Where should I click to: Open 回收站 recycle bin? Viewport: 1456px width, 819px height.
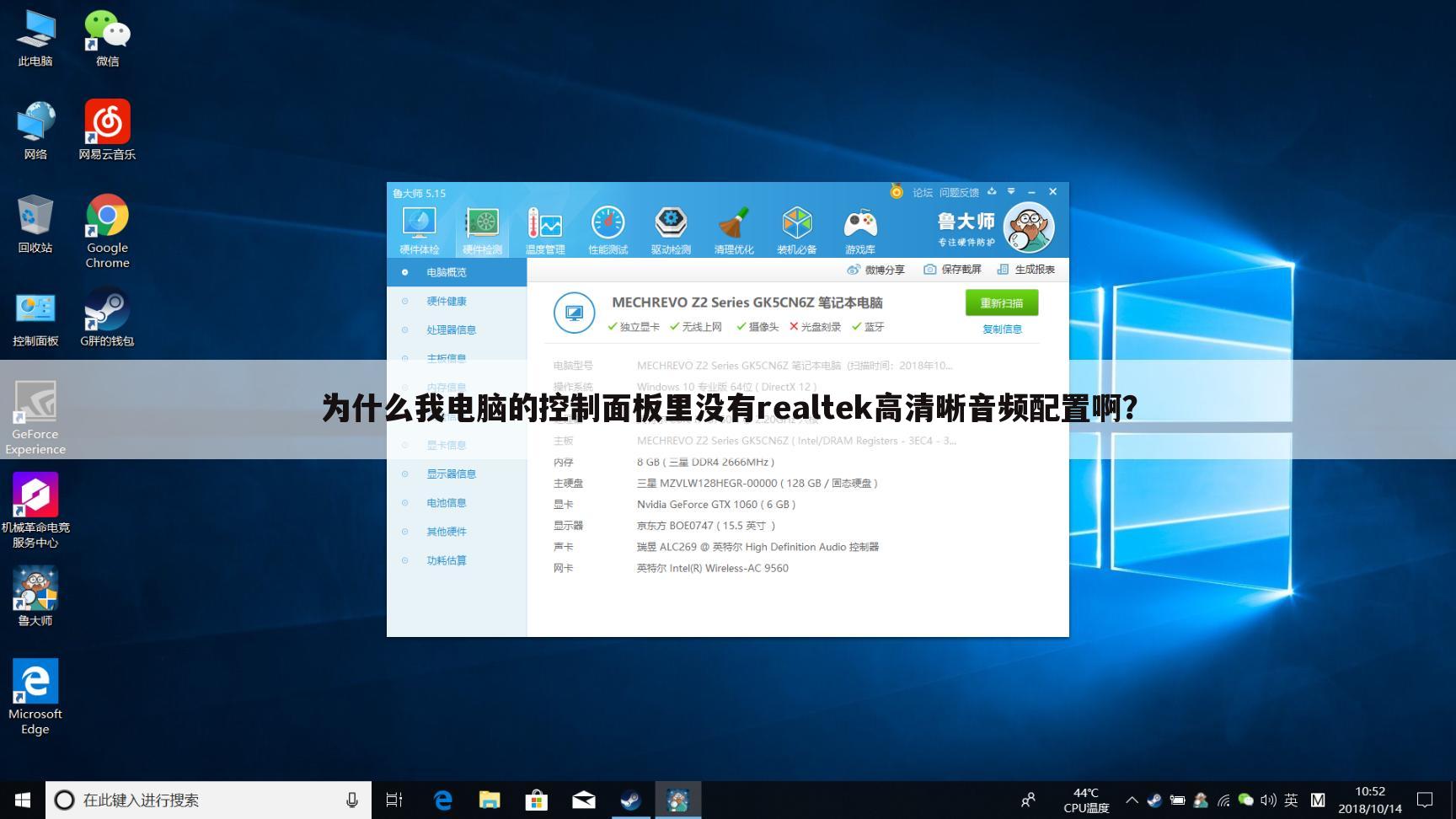click(35, 224)
